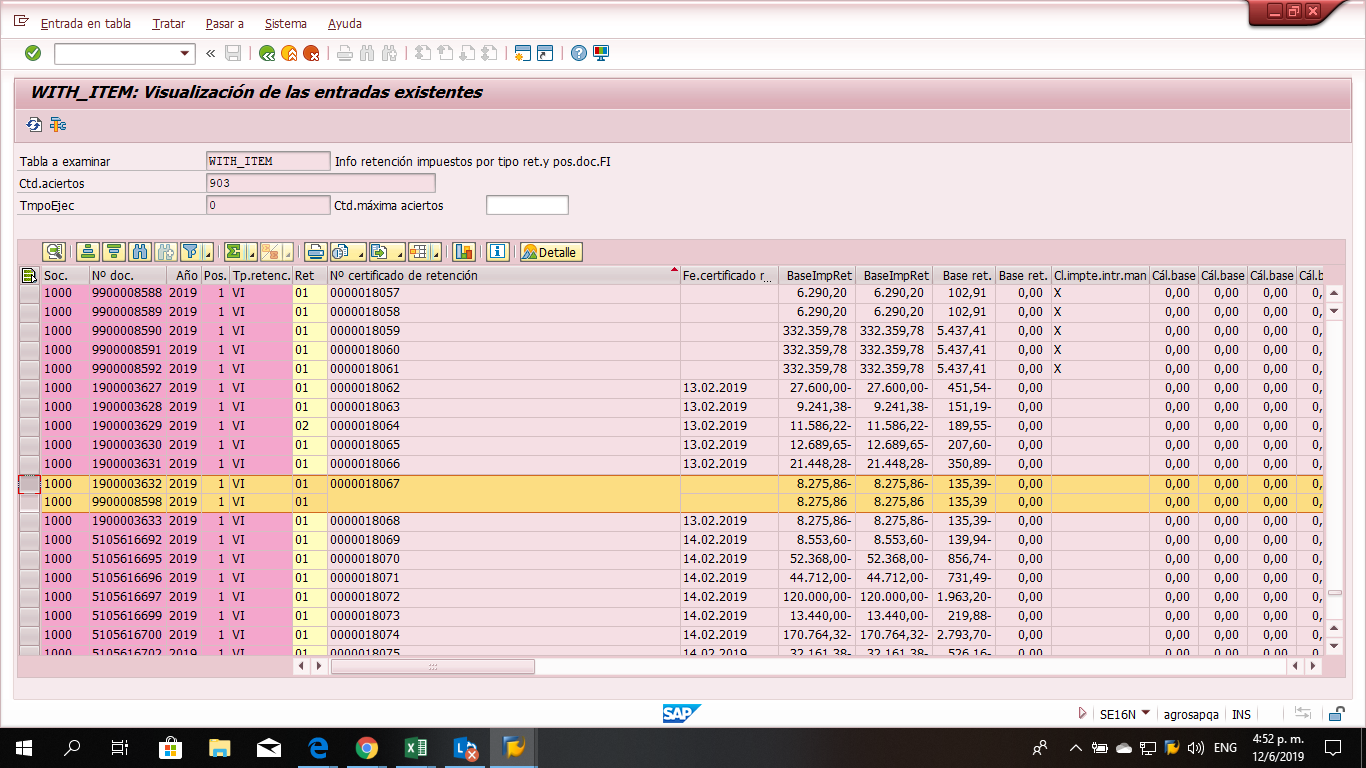
Task: Sort descending in grid toolbar
Action: coord(114,252)
